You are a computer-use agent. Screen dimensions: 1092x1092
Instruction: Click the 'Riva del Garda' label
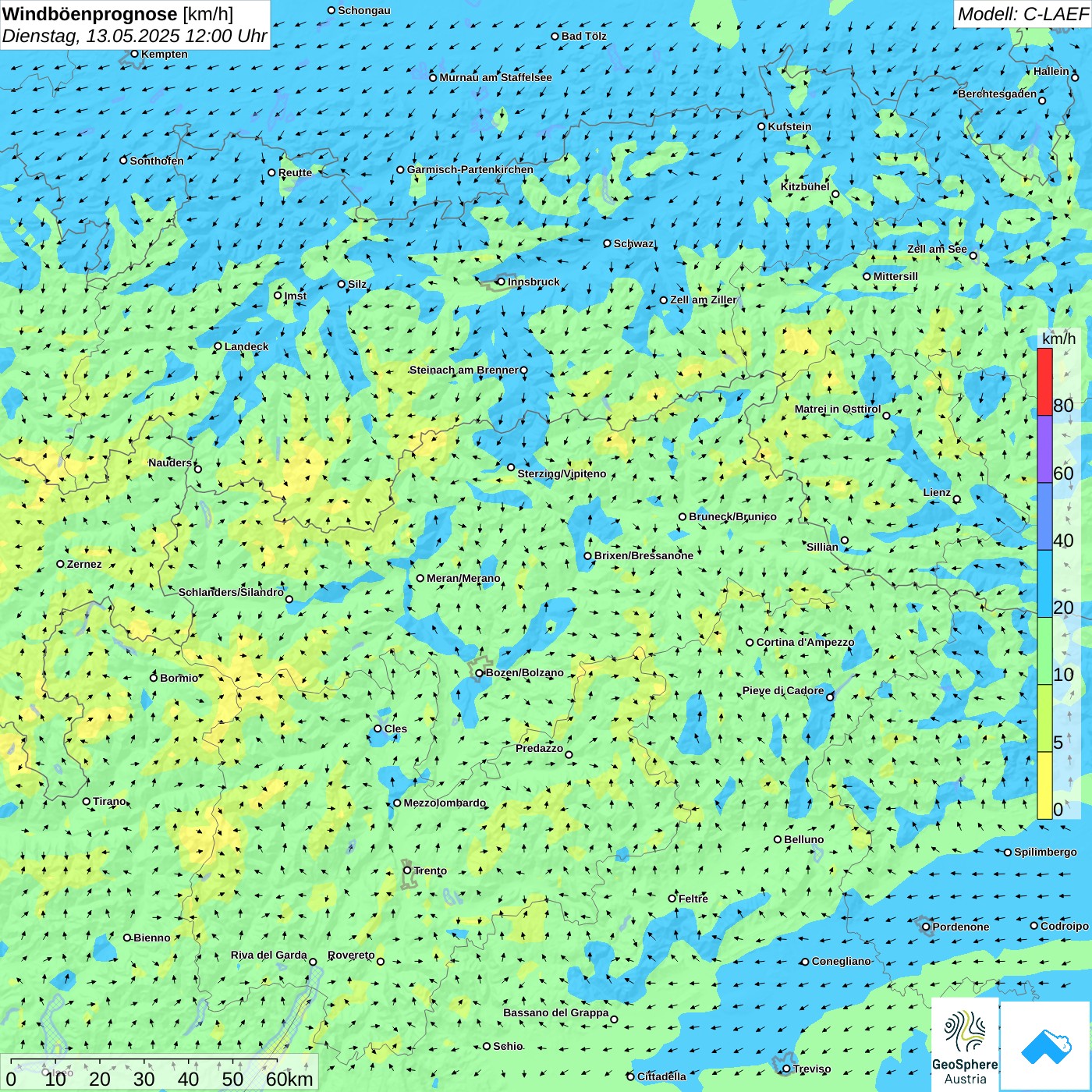(269, 955)
